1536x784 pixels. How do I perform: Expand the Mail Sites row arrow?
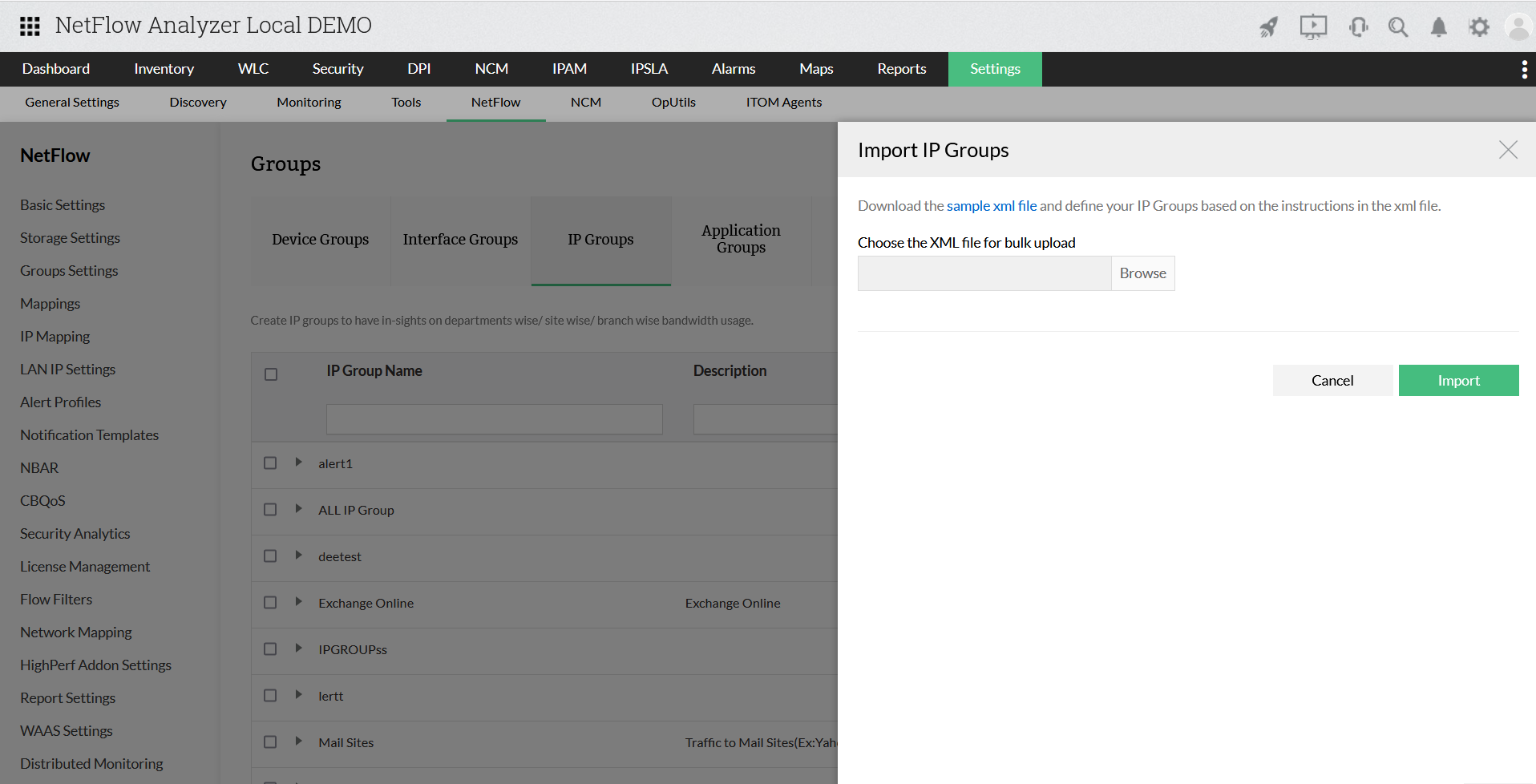[298, 742]
